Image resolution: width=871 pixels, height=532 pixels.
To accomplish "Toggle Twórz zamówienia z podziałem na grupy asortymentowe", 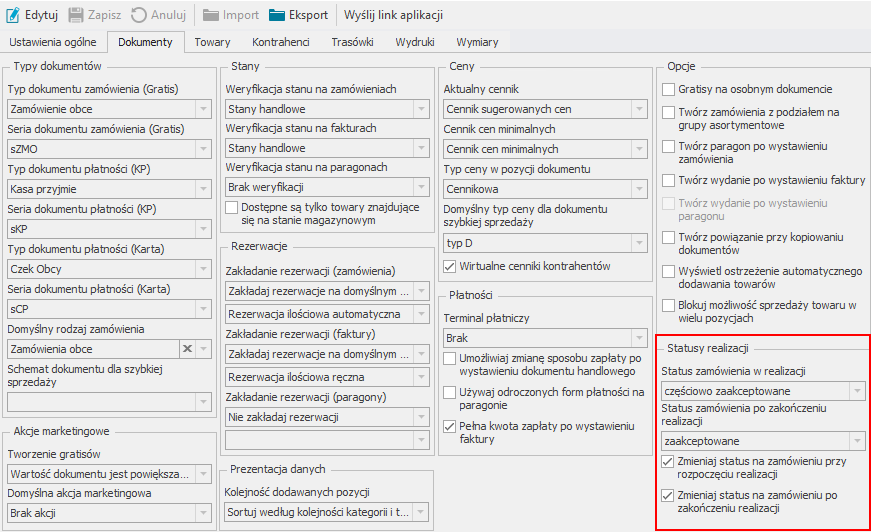I will [x=668, y=112].
